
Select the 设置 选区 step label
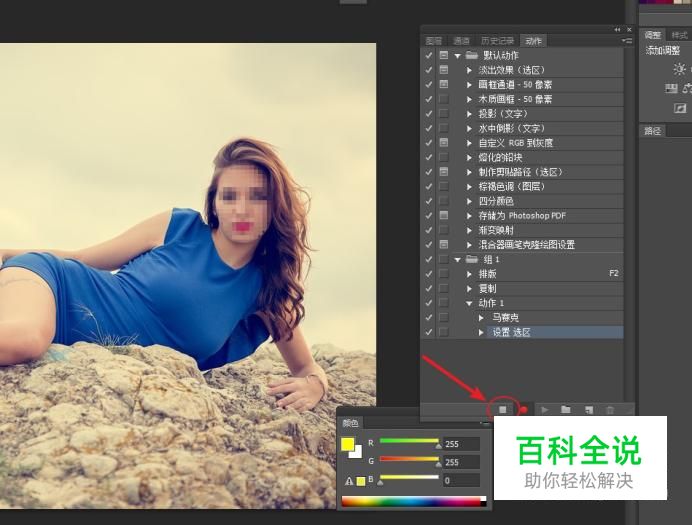coord(511,332)
